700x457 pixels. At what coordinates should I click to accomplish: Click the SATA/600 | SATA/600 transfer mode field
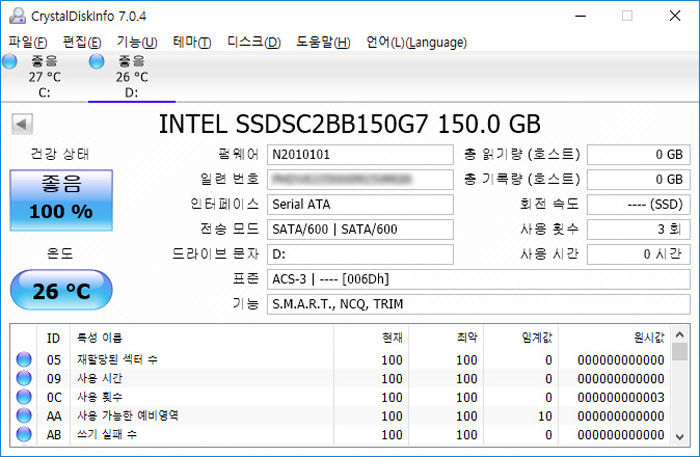(360, 229)
